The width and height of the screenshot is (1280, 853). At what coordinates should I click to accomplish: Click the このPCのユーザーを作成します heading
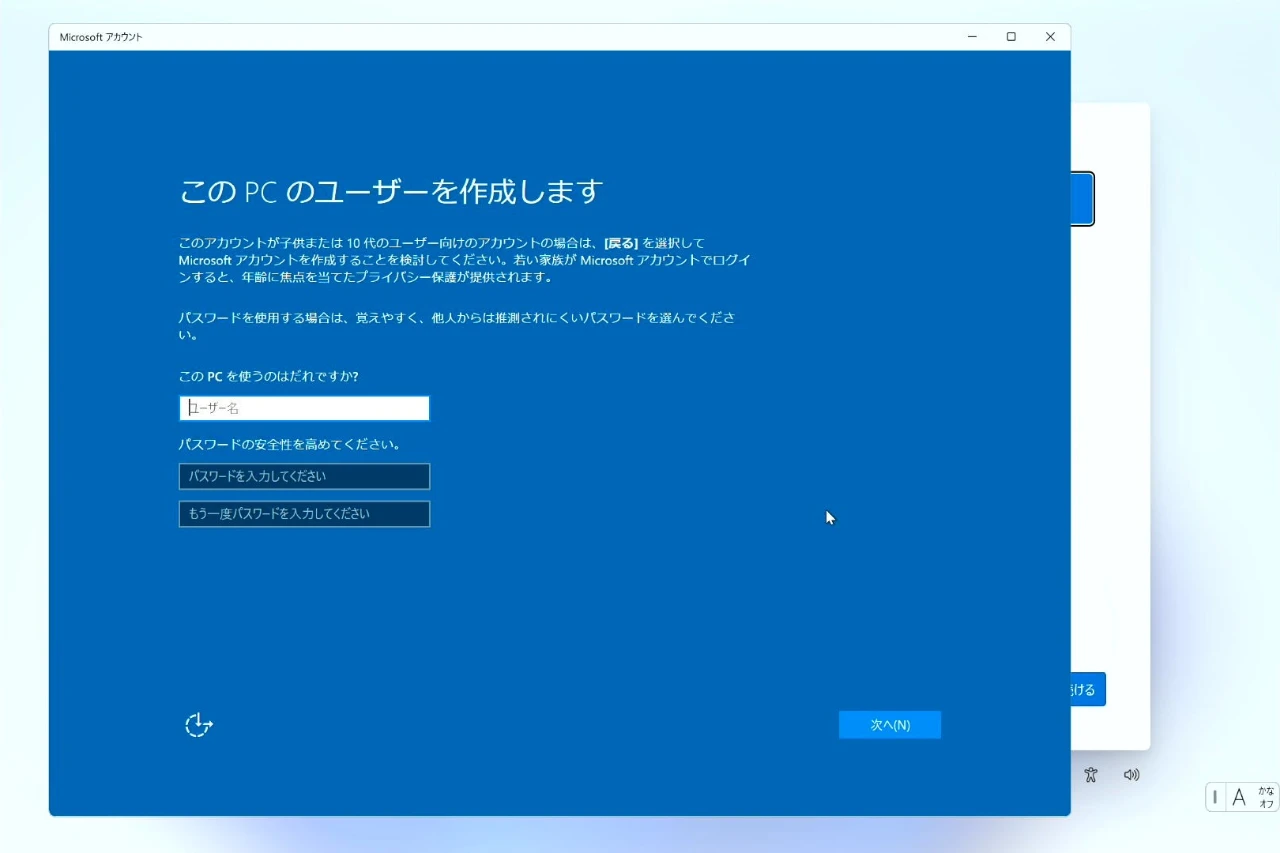pyautogui.click(x=391, y=191)
